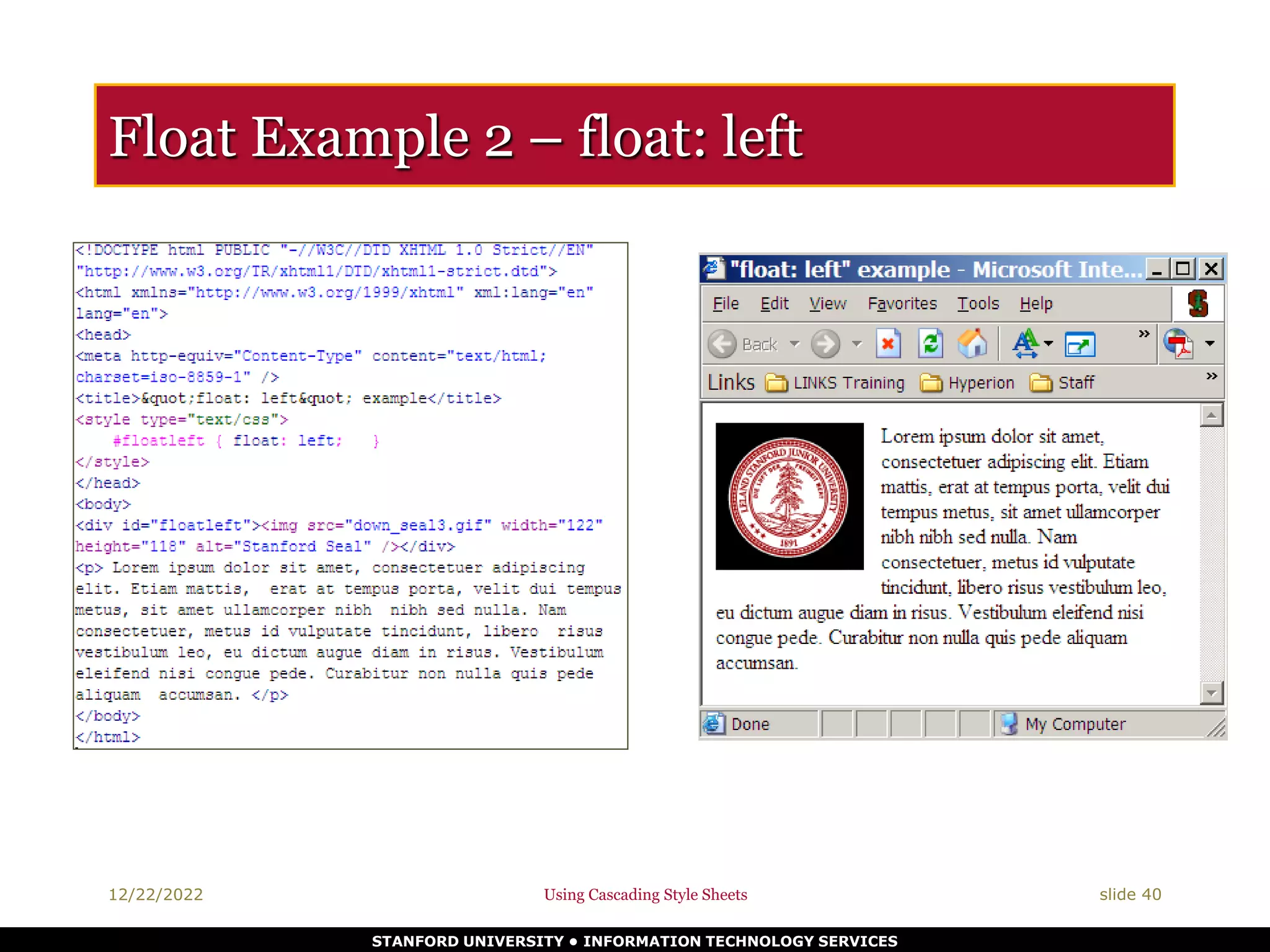Click the '12/22/2022' date footer

click(x=156, y=894)
